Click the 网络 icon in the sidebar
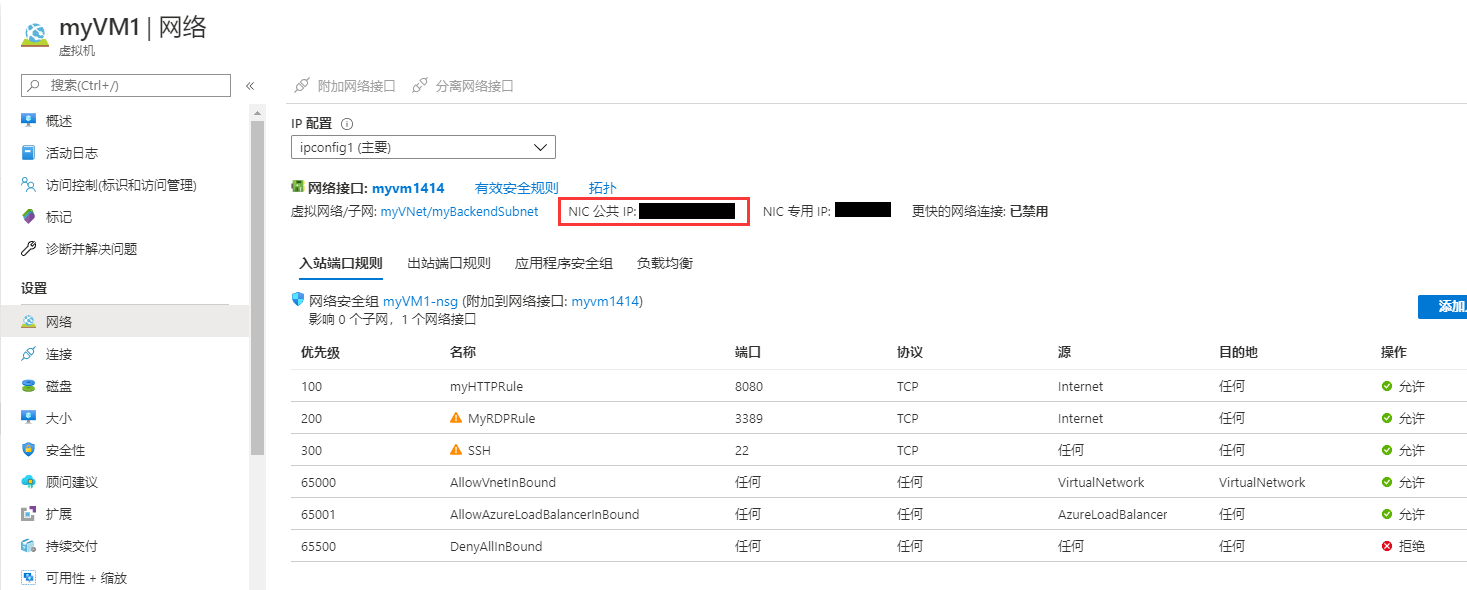Viewport: 1467px width, 590px height. [x=29, y=322]
